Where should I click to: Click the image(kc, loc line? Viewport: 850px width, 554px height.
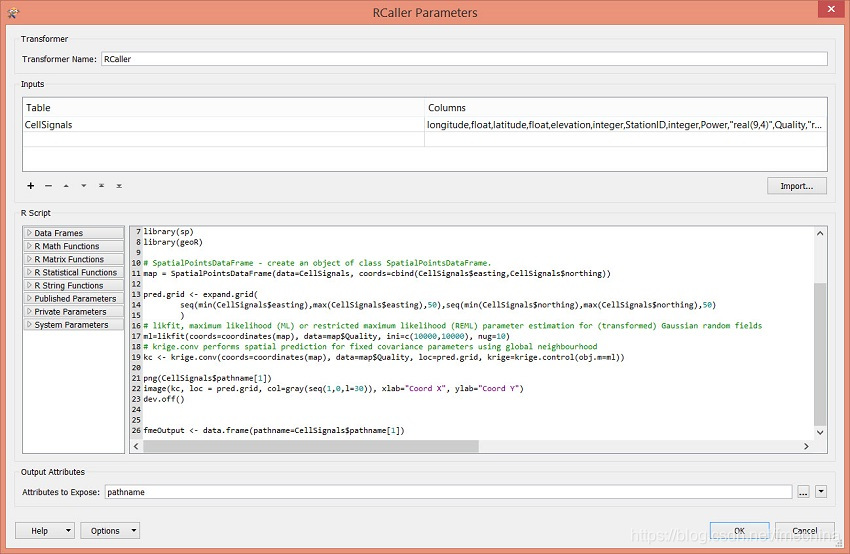pyautogui.click(x=333, y=389)
